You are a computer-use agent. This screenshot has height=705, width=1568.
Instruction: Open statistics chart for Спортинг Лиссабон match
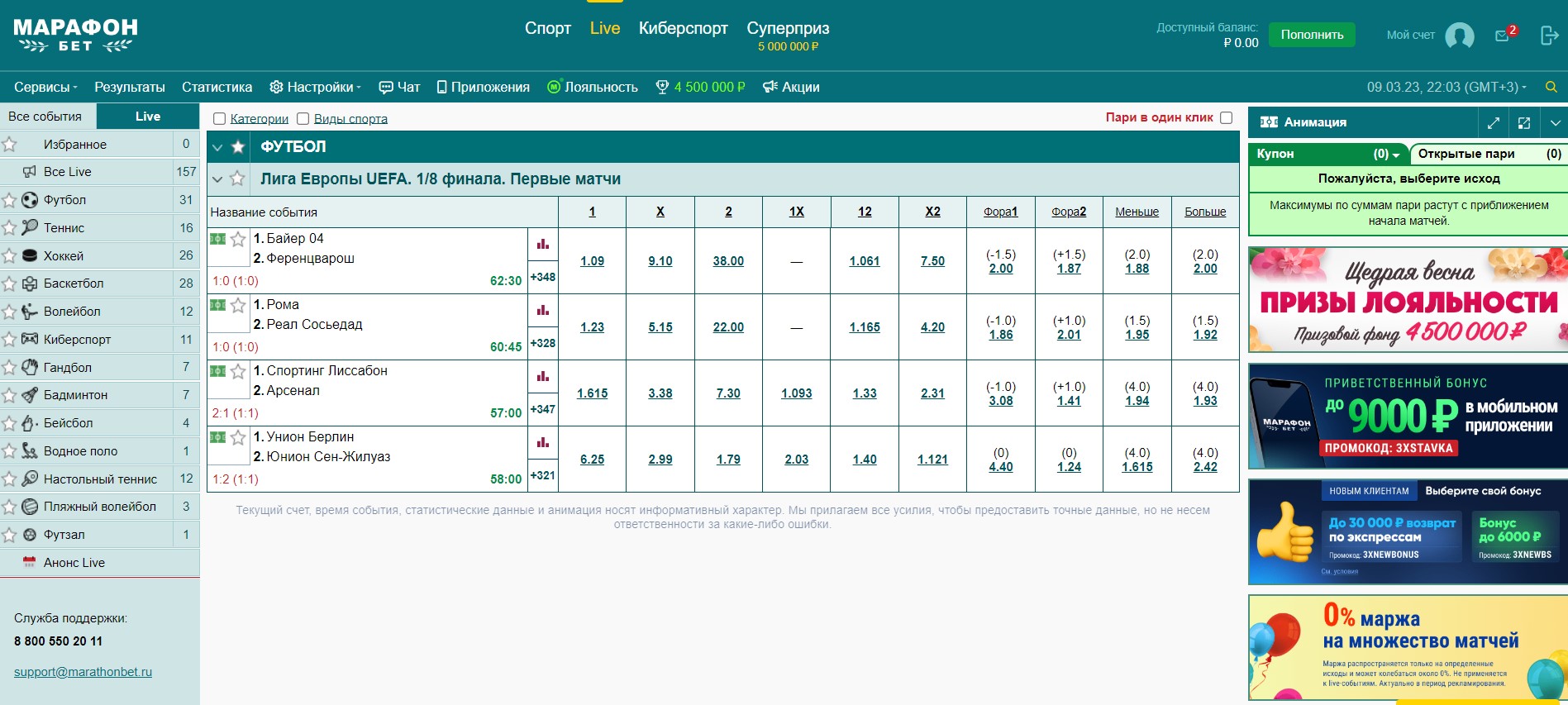[x=543, y=376]
